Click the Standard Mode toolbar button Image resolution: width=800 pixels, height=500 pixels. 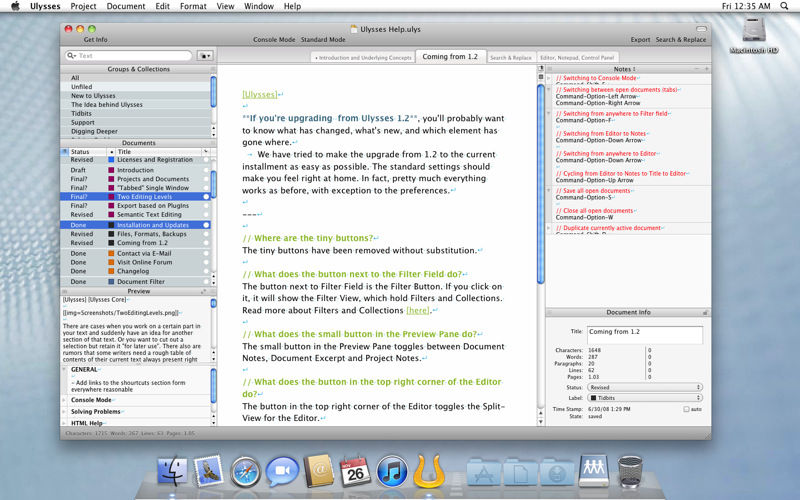coord(323,39)
